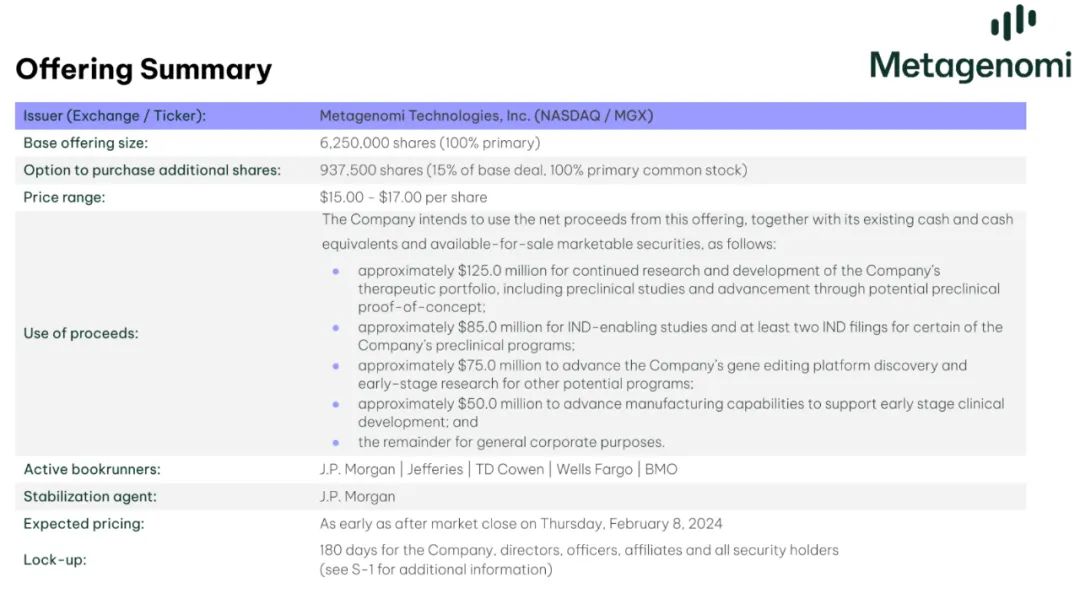Screen dimensions: 1080x604
Task: Select the "Use of proceeds:" label
Action: coord(81,333)
